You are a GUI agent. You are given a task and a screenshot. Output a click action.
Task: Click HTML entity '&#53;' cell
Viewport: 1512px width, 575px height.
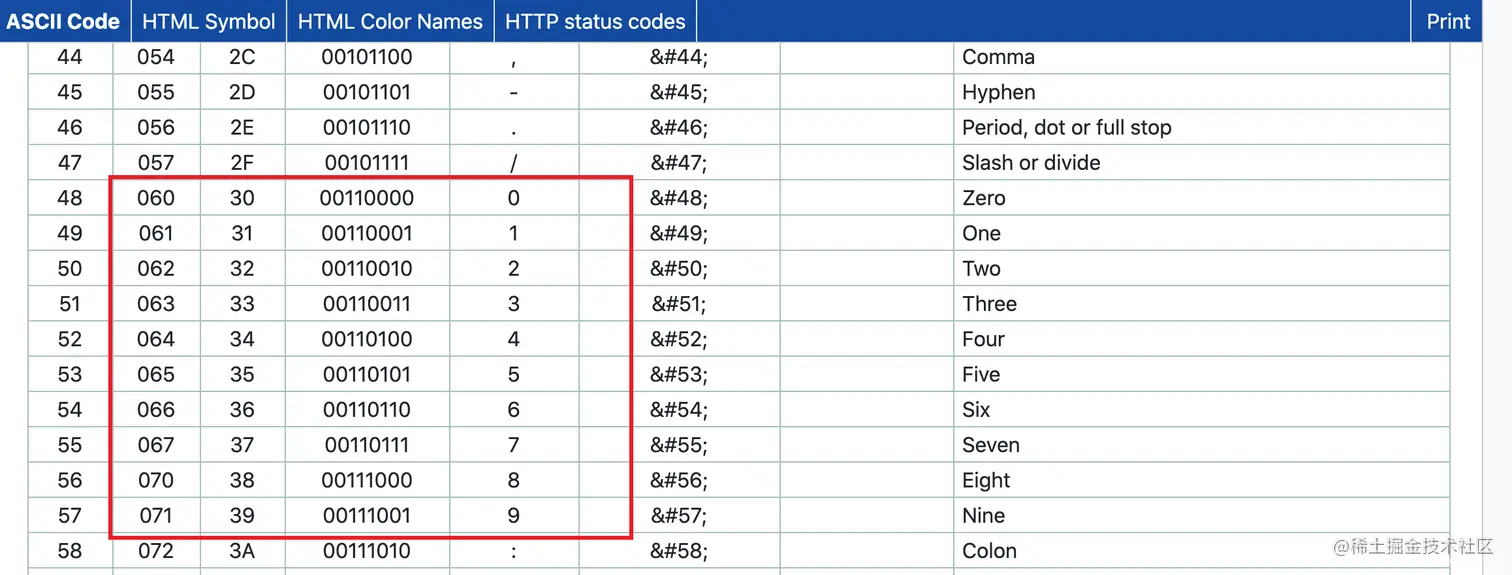coord(679,374)
